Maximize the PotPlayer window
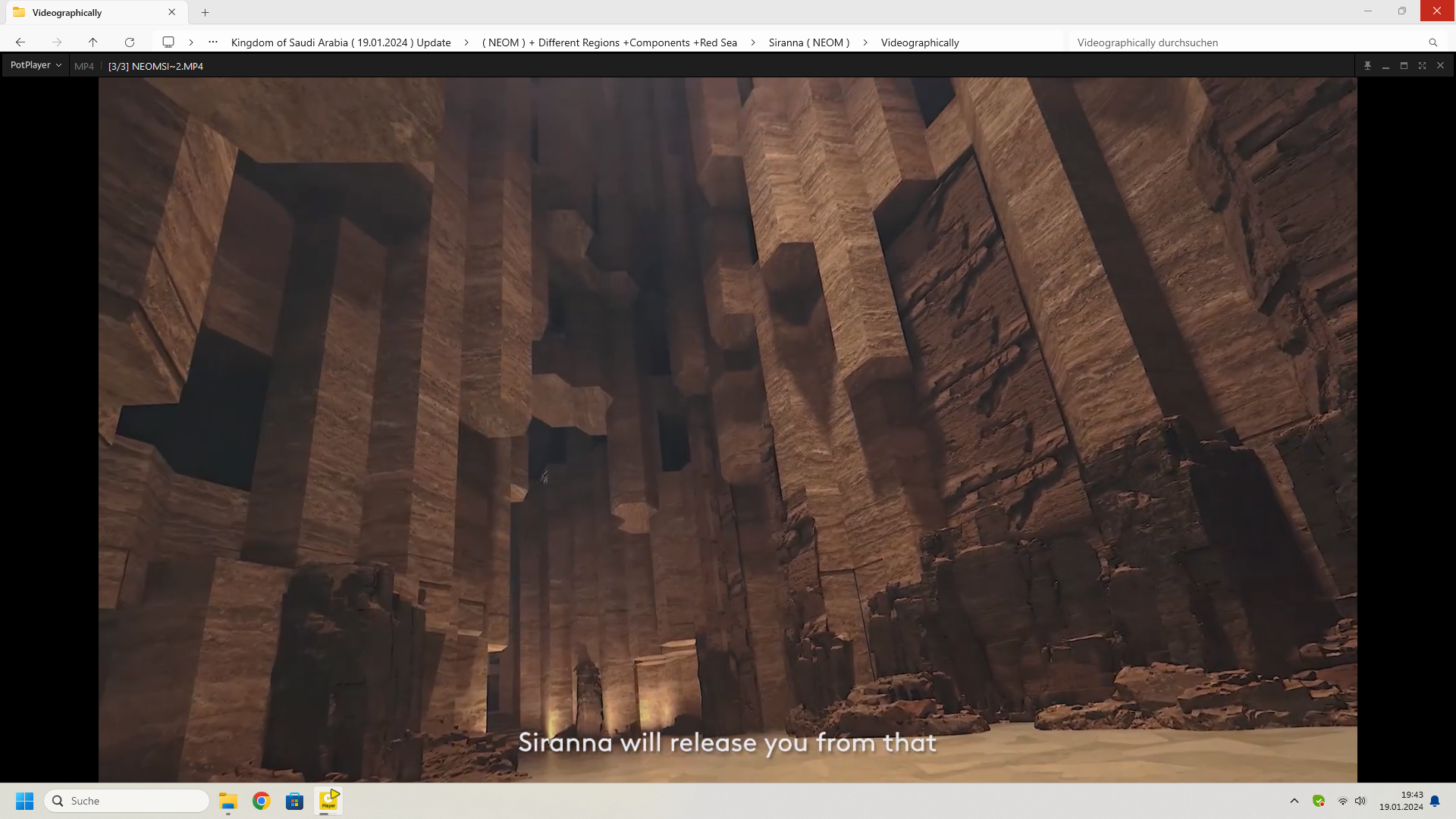The width and height of the screenshot is (1456, 819). pyautogui.click(x=1404, y=66)
